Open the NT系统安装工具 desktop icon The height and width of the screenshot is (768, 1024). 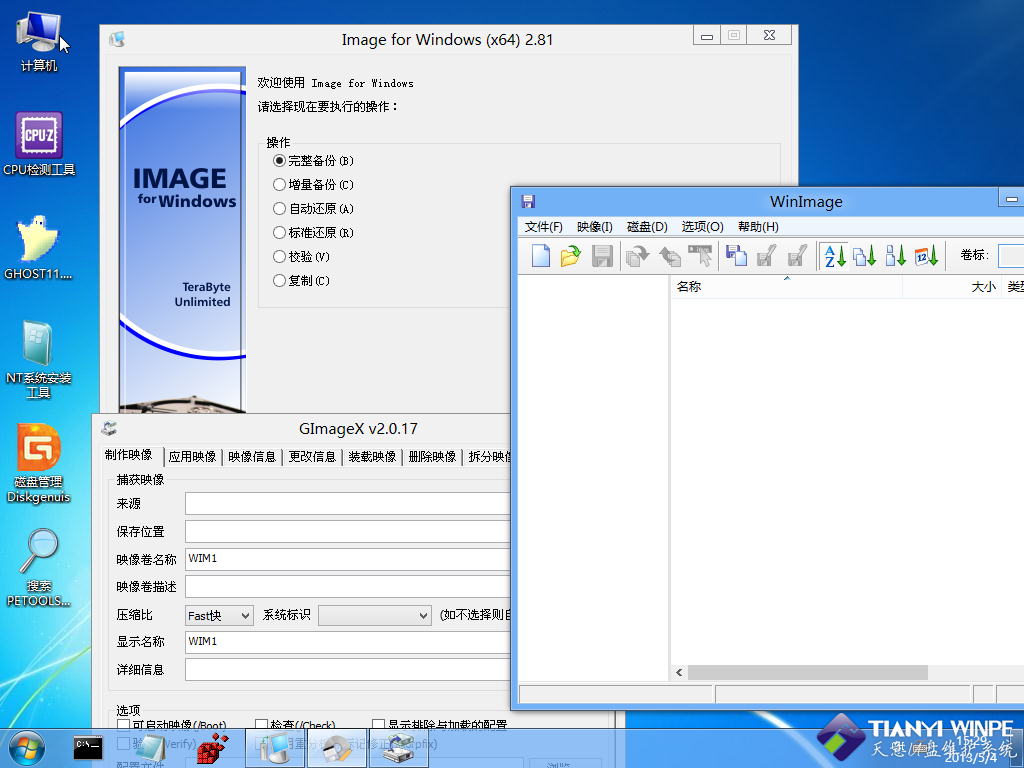coord(38,359)
